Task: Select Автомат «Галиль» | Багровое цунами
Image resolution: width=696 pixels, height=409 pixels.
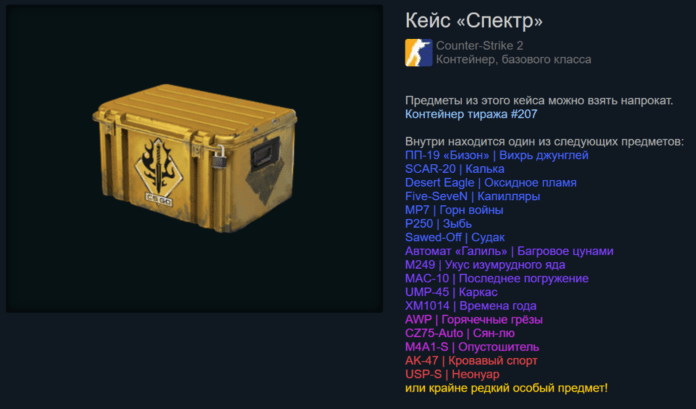Action: tap(509, 251)
